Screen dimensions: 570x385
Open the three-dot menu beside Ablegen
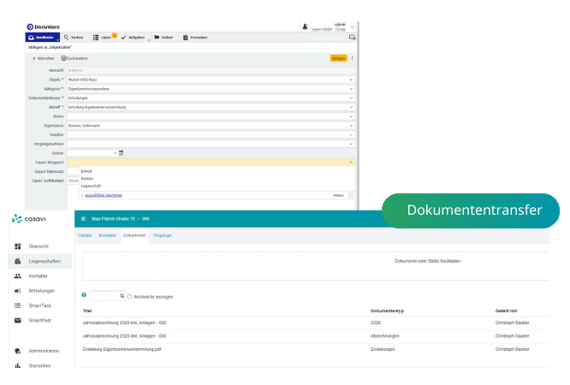[x=352, y=58]
